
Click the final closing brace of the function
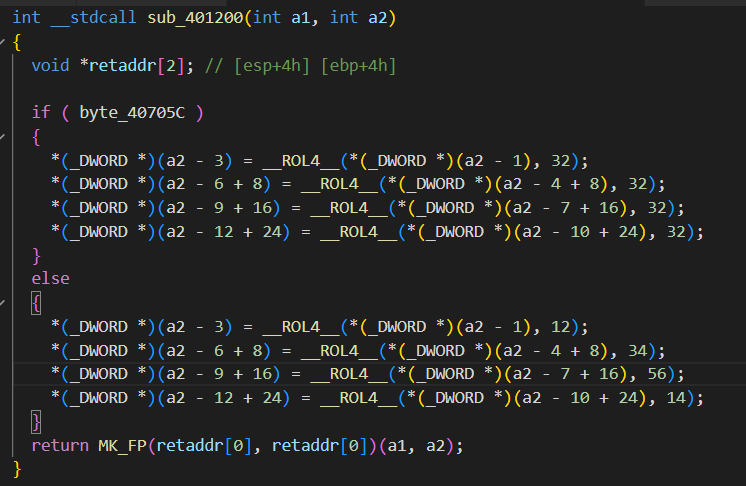point(18,467)
